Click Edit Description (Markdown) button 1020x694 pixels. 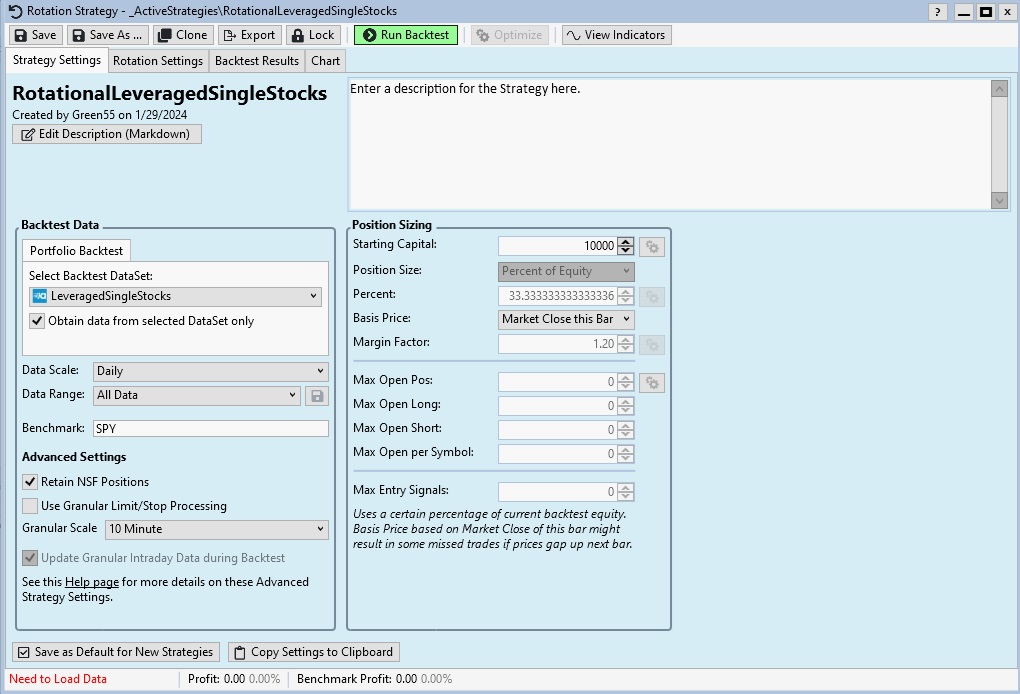click(x=107, y=134)
